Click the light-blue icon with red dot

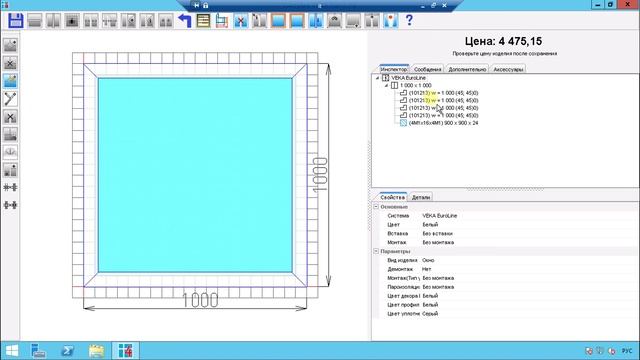coord(391,20)
